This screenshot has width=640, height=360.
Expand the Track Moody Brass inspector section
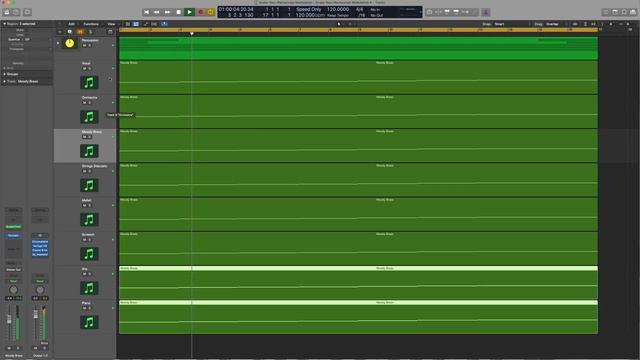tap(4, 82)
